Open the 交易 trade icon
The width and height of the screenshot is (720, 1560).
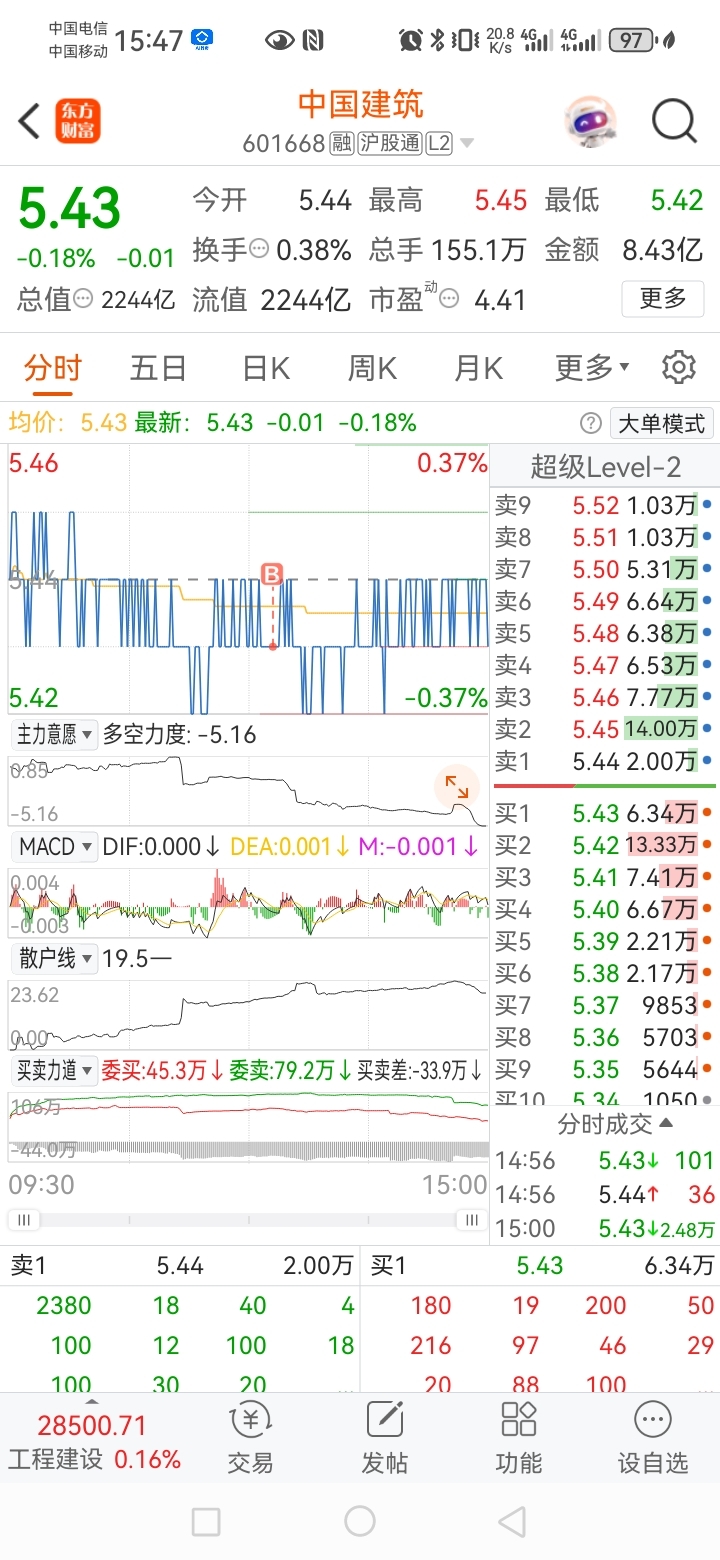pos(250,1438)
